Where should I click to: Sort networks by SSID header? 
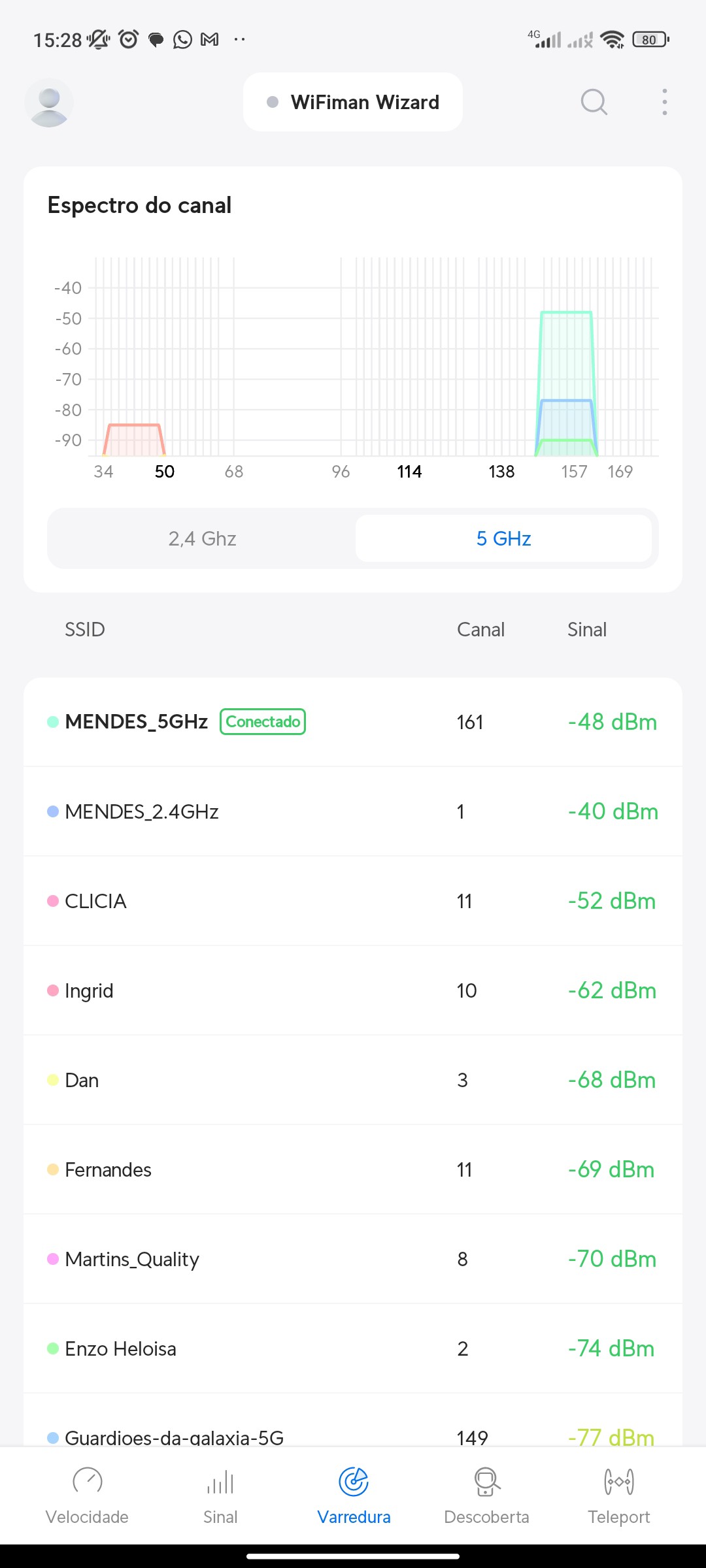(x=84, y=629)
